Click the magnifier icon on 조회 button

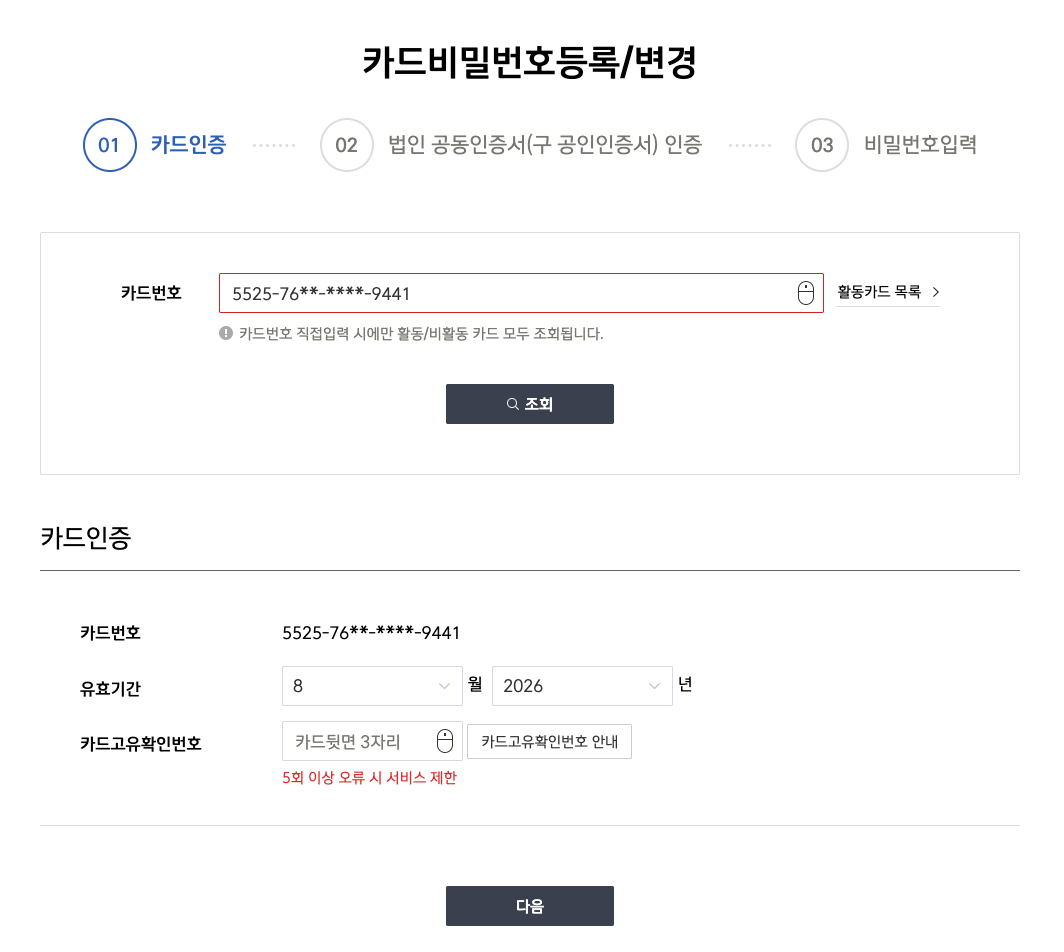click(513, 404)
